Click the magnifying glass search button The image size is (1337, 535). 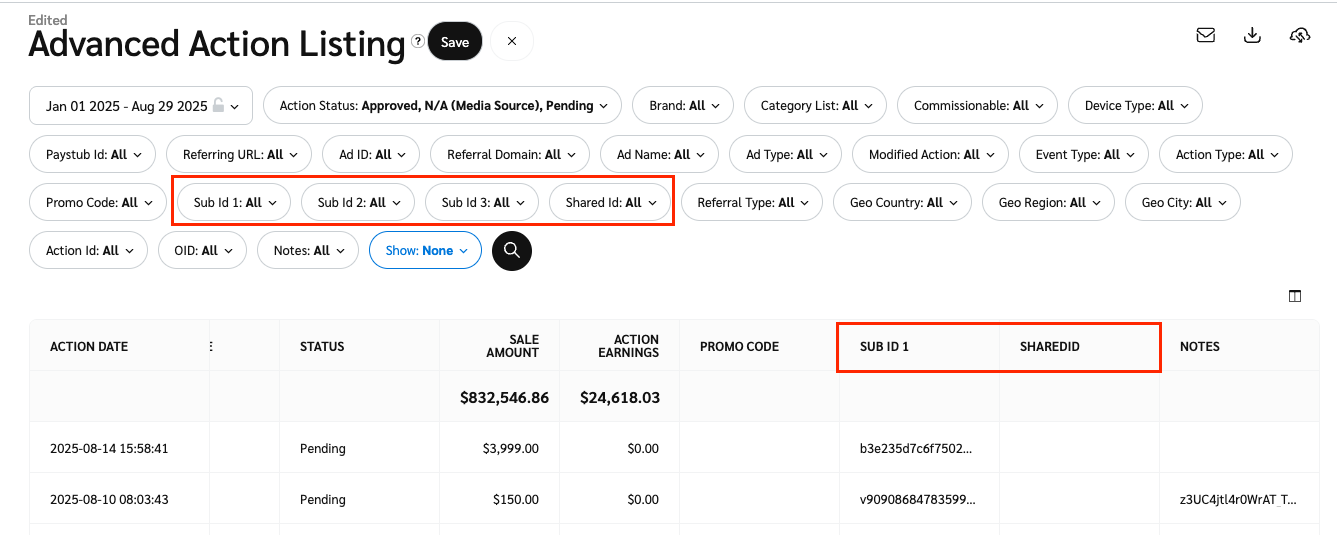click(x=512, y=251)
